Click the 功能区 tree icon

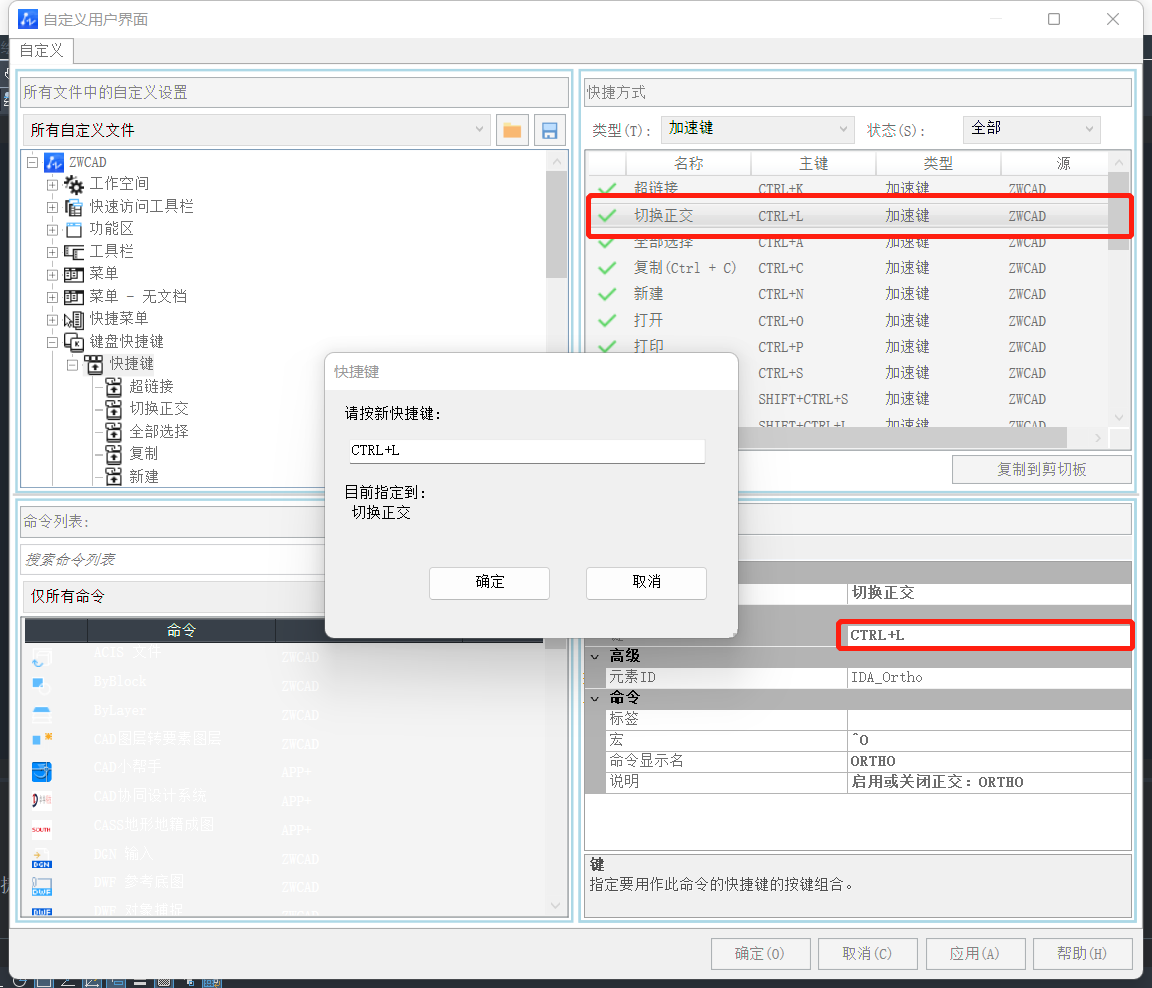pos(73,229)
